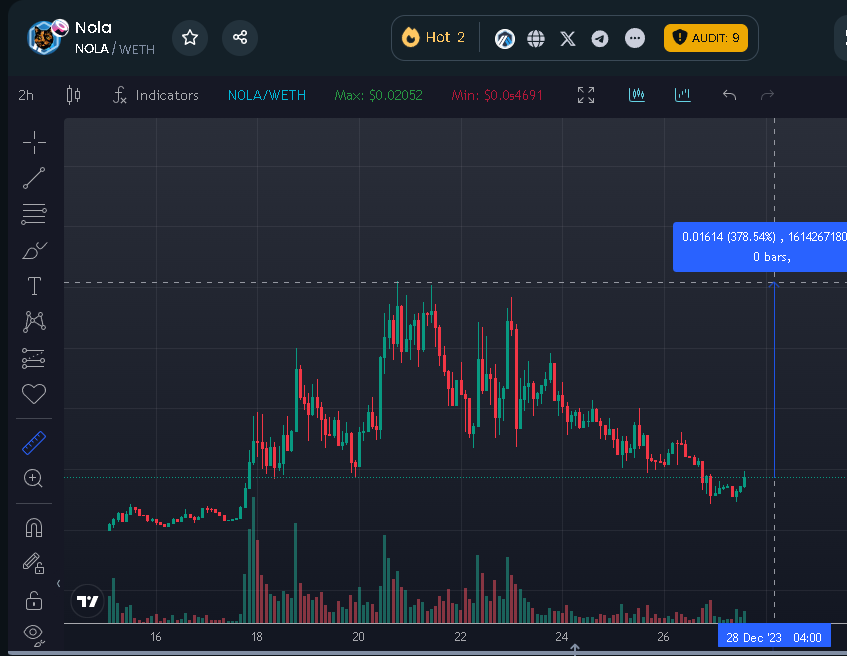Undo the last chart action

[730, 95]
